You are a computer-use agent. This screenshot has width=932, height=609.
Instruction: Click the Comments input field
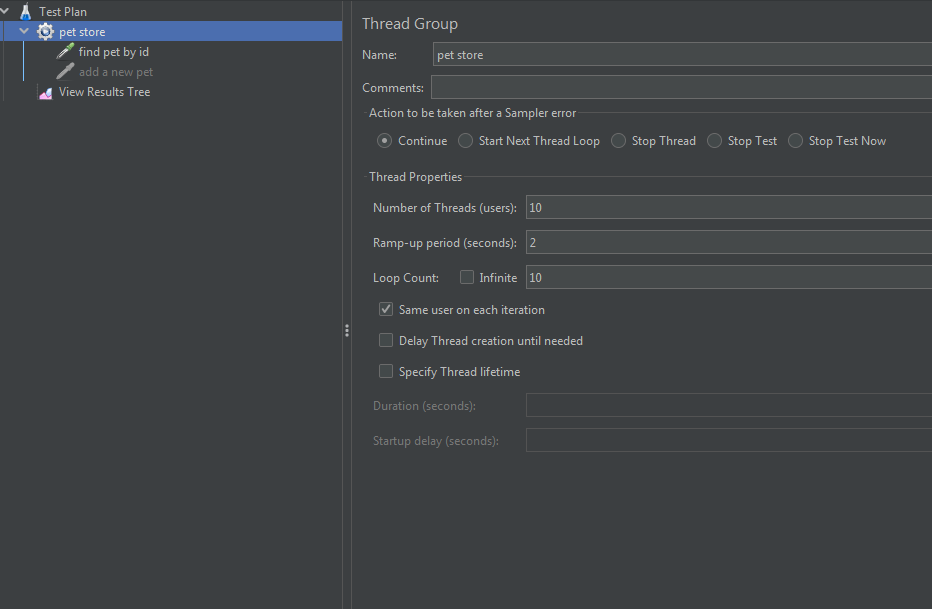coord(681,87)
